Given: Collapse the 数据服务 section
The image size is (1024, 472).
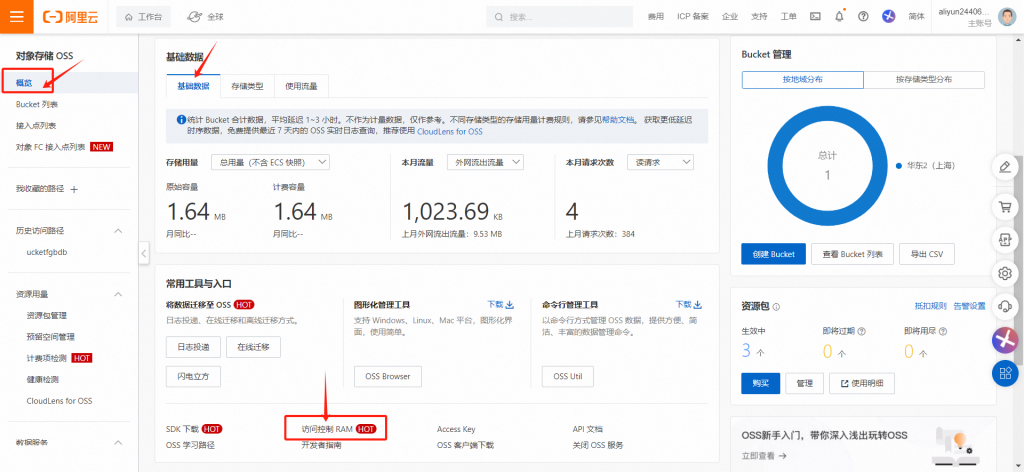Looking at the screenshot, I should tap(118, 443).
